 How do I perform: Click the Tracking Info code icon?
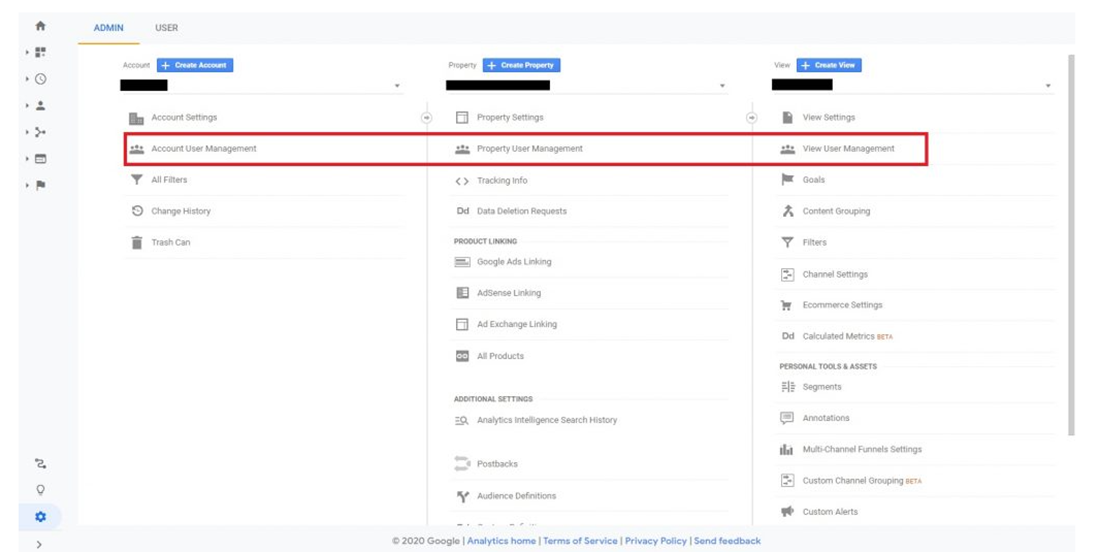pos(462,181)
